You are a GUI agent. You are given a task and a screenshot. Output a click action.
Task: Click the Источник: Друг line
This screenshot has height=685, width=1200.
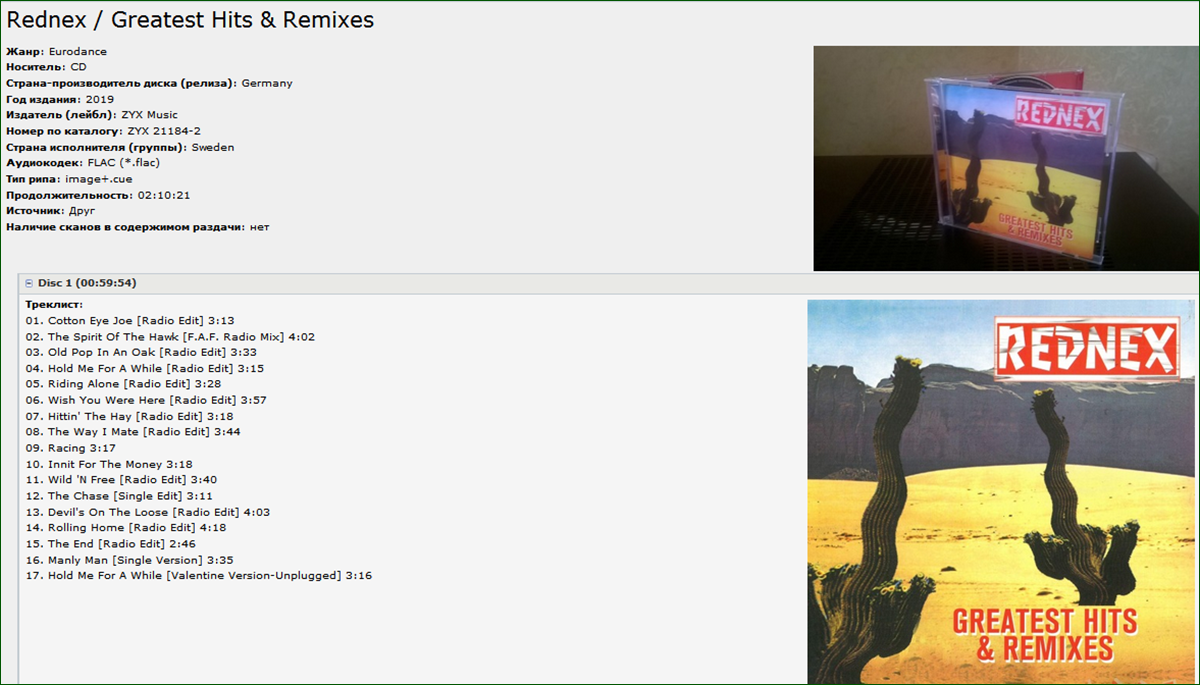point(51,211)
